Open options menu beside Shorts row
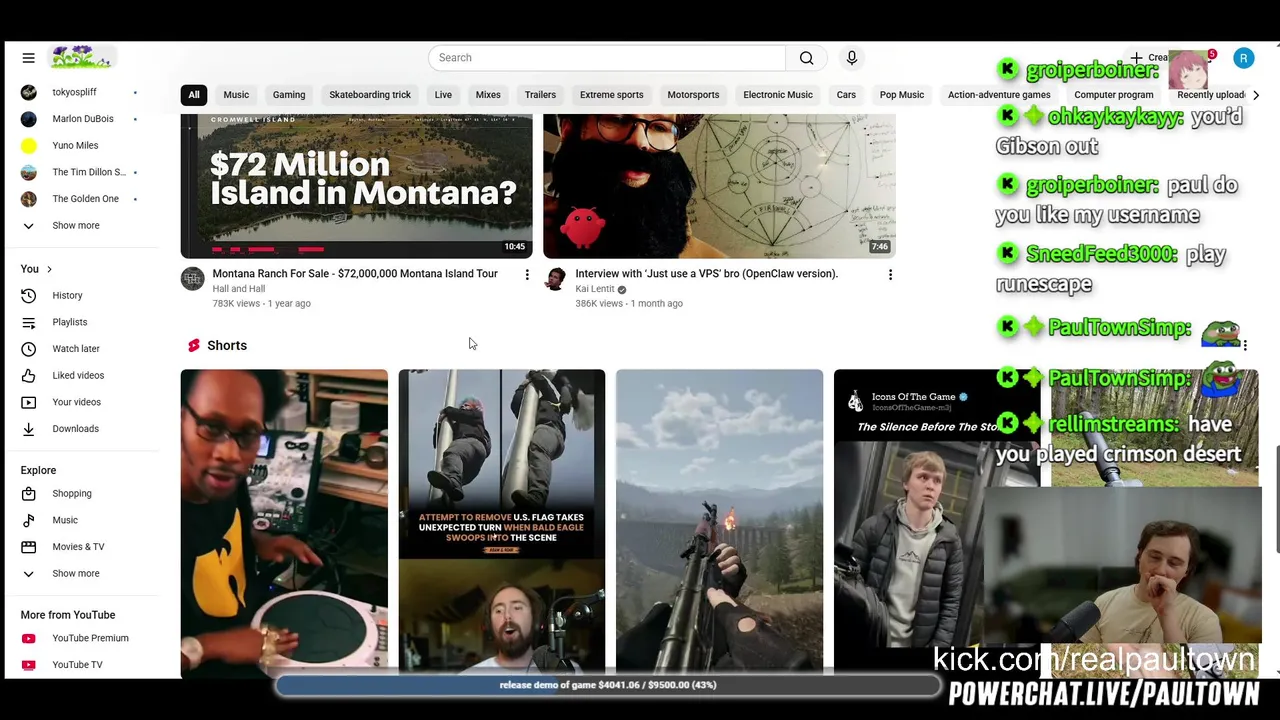Image resolution: width=1280 pixels, height=720 pixels. 1245,345
